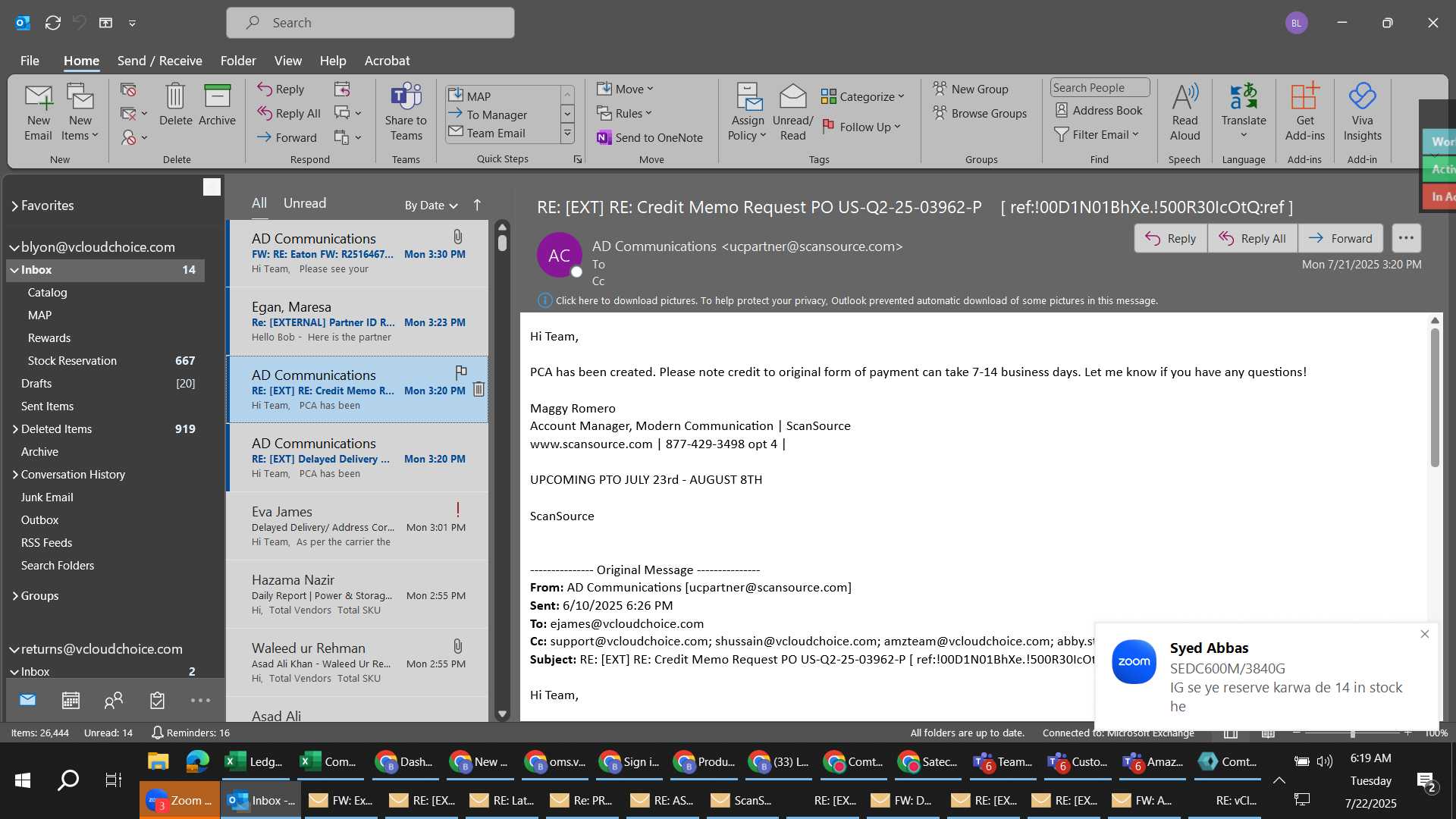The height and width of the screenshot is (819, 1456).
Task: Click the main Search box
Action: 370,23
